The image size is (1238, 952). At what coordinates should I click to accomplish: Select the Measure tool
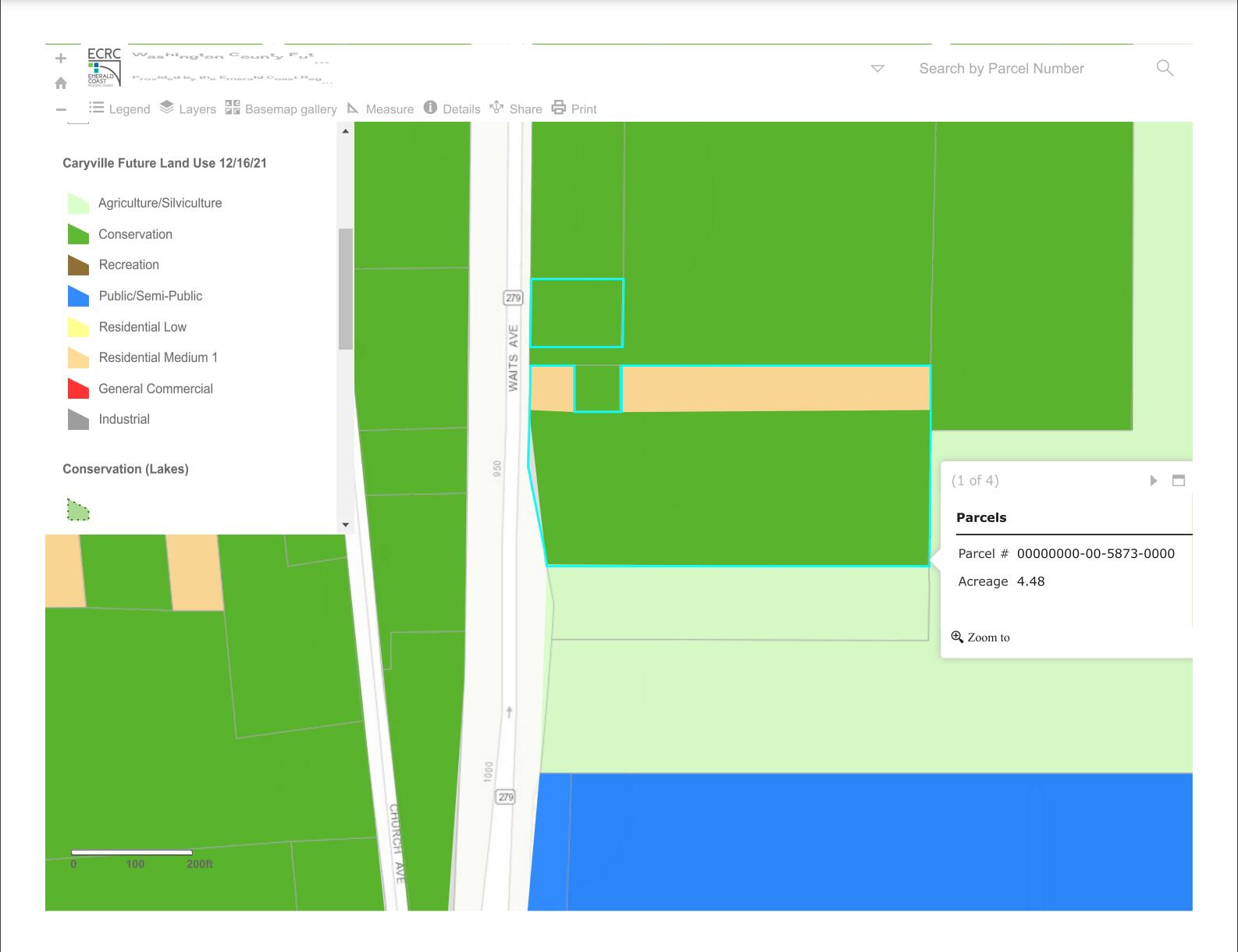(380, 109)
